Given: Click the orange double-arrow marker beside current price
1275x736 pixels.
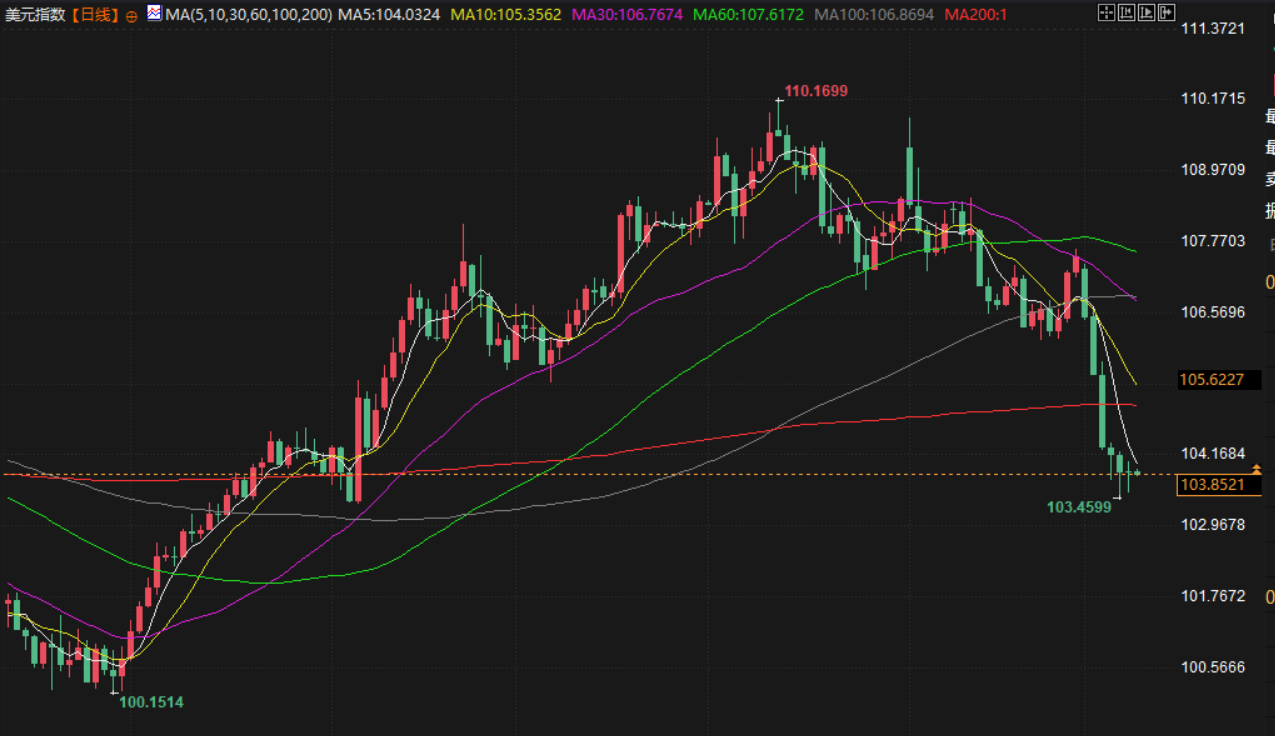Looking at the screenshot, I should [x=1256, y=470].
